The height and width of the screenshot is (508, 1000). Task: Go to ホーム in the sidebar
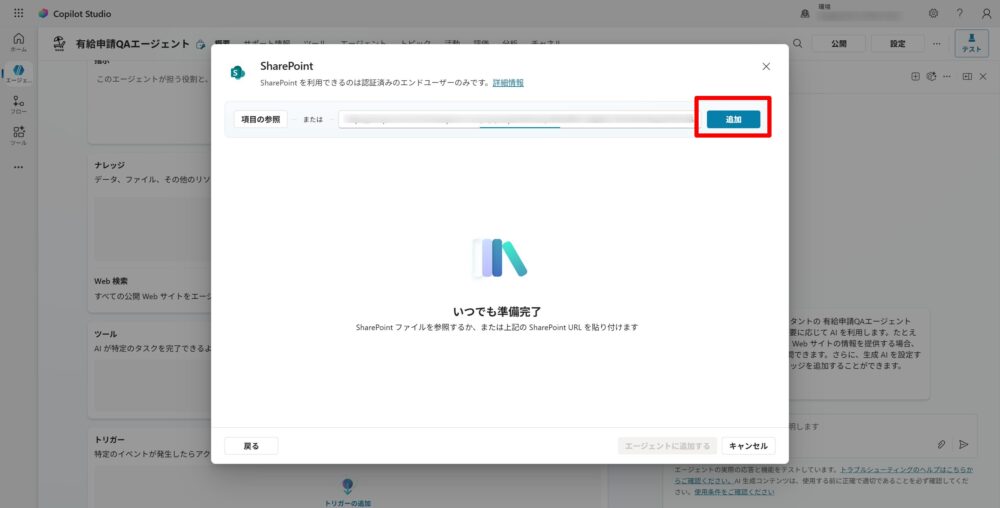point(18,42)
